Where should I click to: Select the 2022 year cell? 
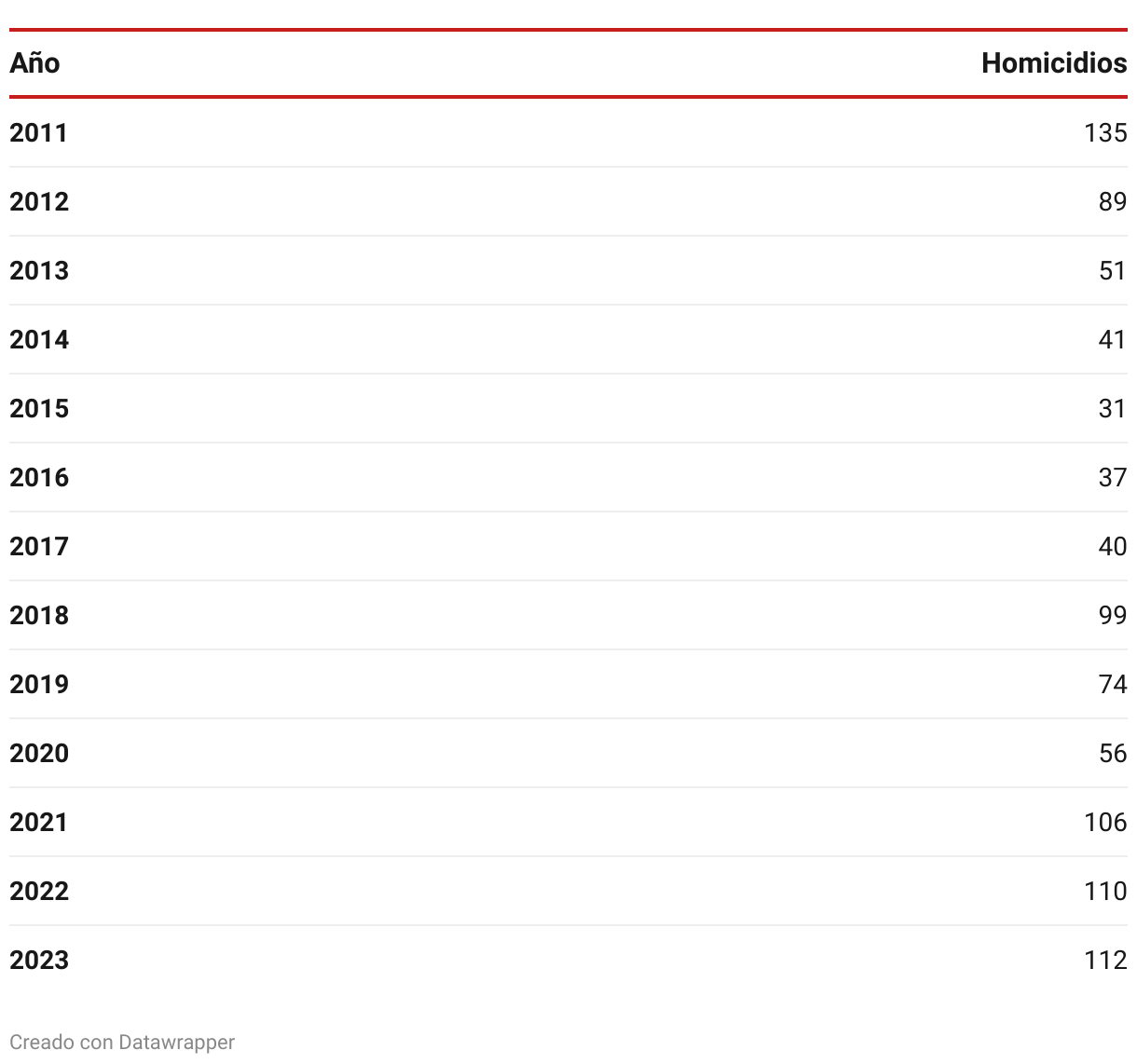[x=39, y=891]
